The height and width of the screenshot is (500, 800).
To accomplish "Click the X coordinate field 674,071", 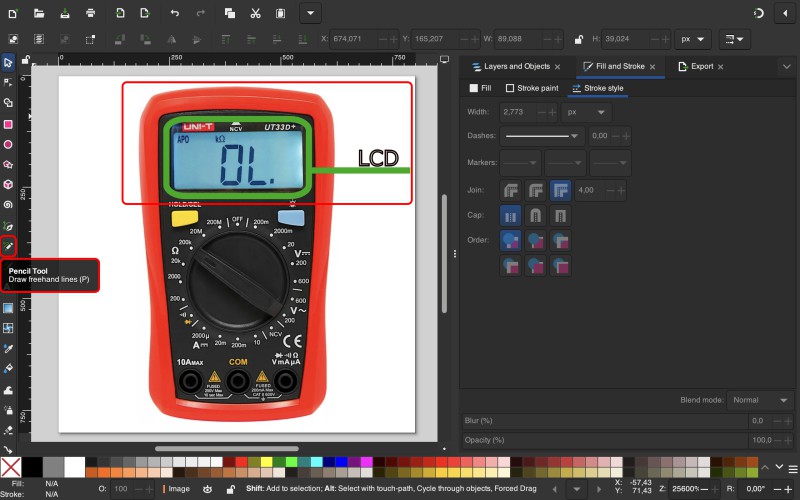I will click(x=354, y=39).
